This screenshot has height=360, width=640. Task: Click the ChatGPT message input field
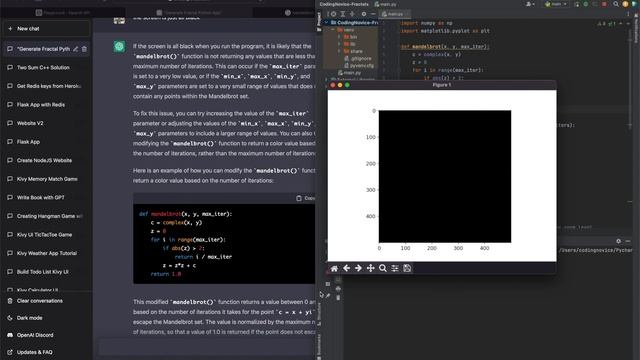click(x=206, y=347)
